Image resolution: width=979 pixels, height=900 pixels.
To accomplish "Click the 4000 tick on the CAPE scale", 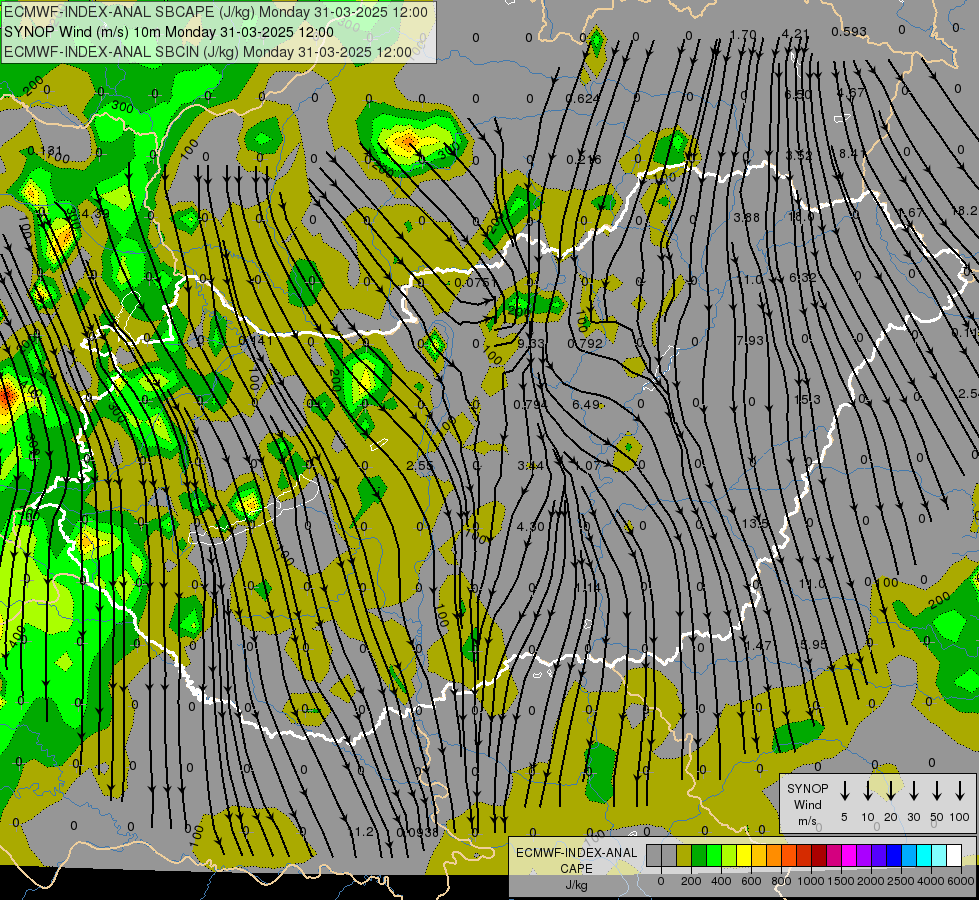I will click(x=932, y=881).
